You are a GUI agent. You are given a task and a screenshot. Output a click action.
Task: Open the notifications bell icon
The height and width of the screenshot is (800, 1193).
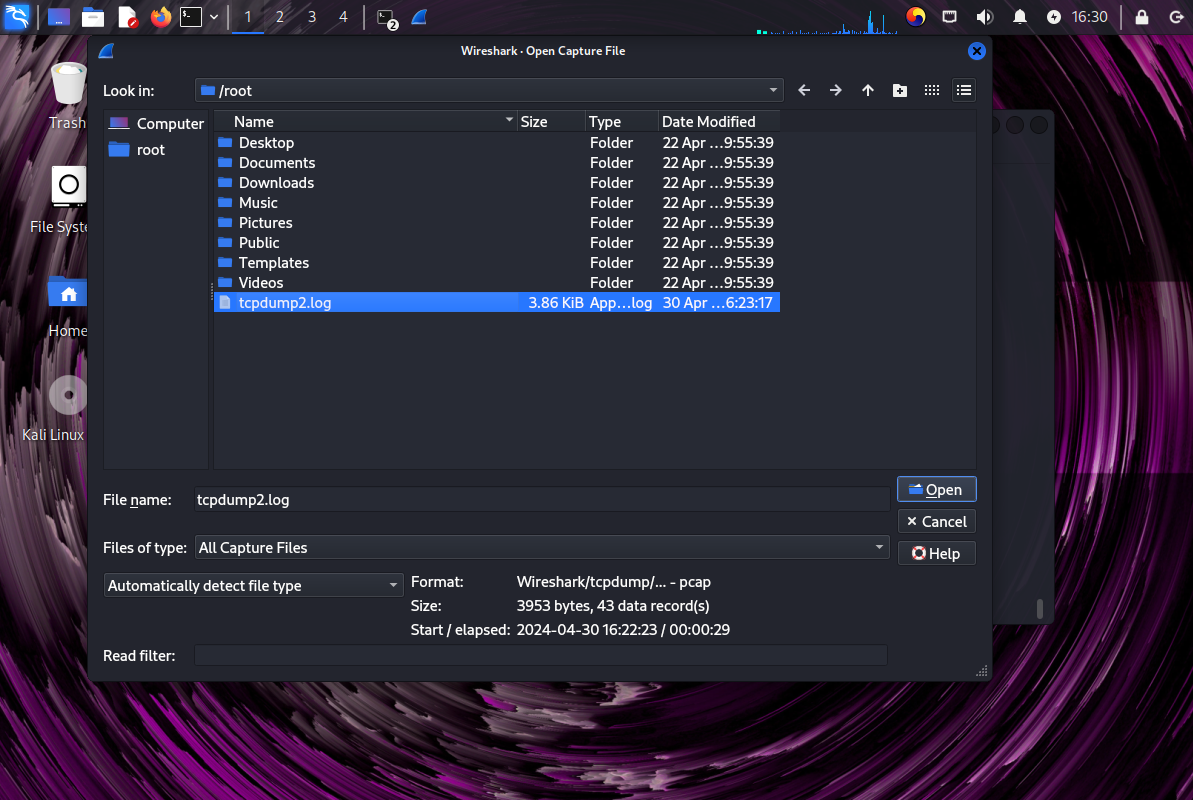pyautogui.click(x=1020, y=17)
